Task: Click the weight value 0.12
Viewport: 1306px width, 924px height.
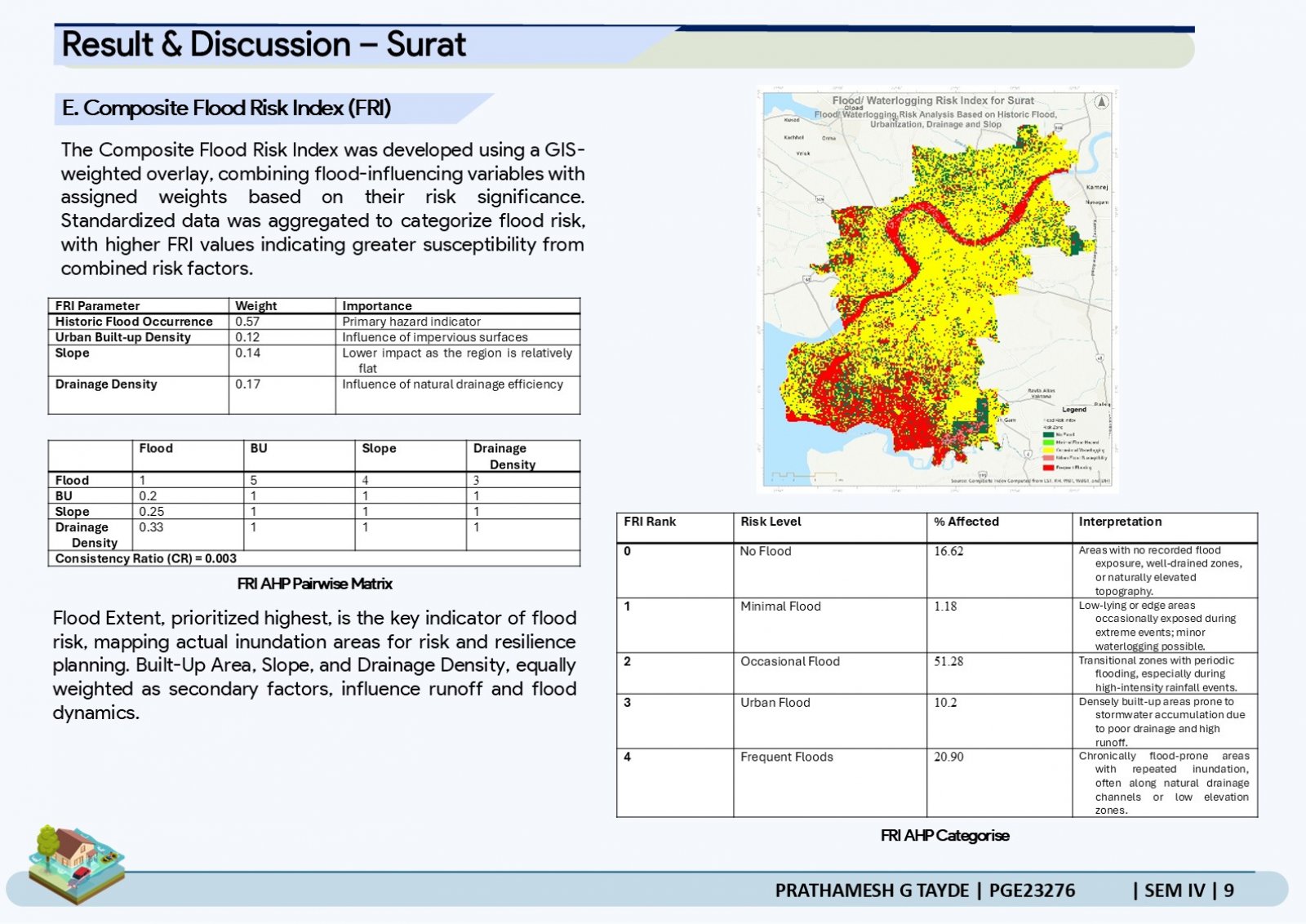Action: tap(247, 337)
